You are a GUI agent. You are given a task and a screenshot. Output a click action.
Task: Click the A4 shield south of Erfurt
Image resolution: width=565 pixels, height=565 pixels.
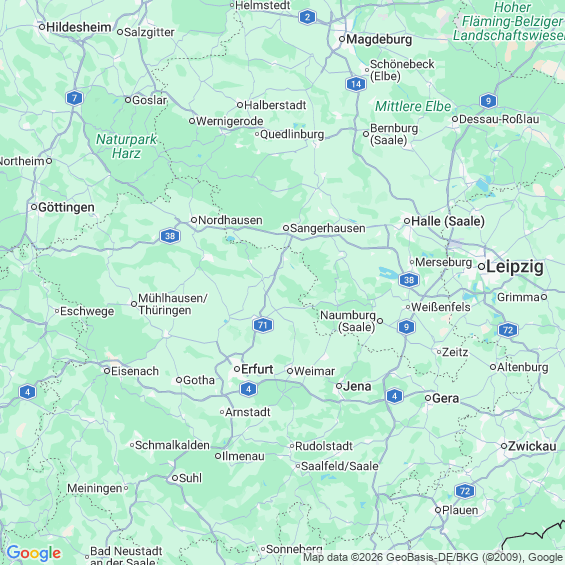pos(248,389)
